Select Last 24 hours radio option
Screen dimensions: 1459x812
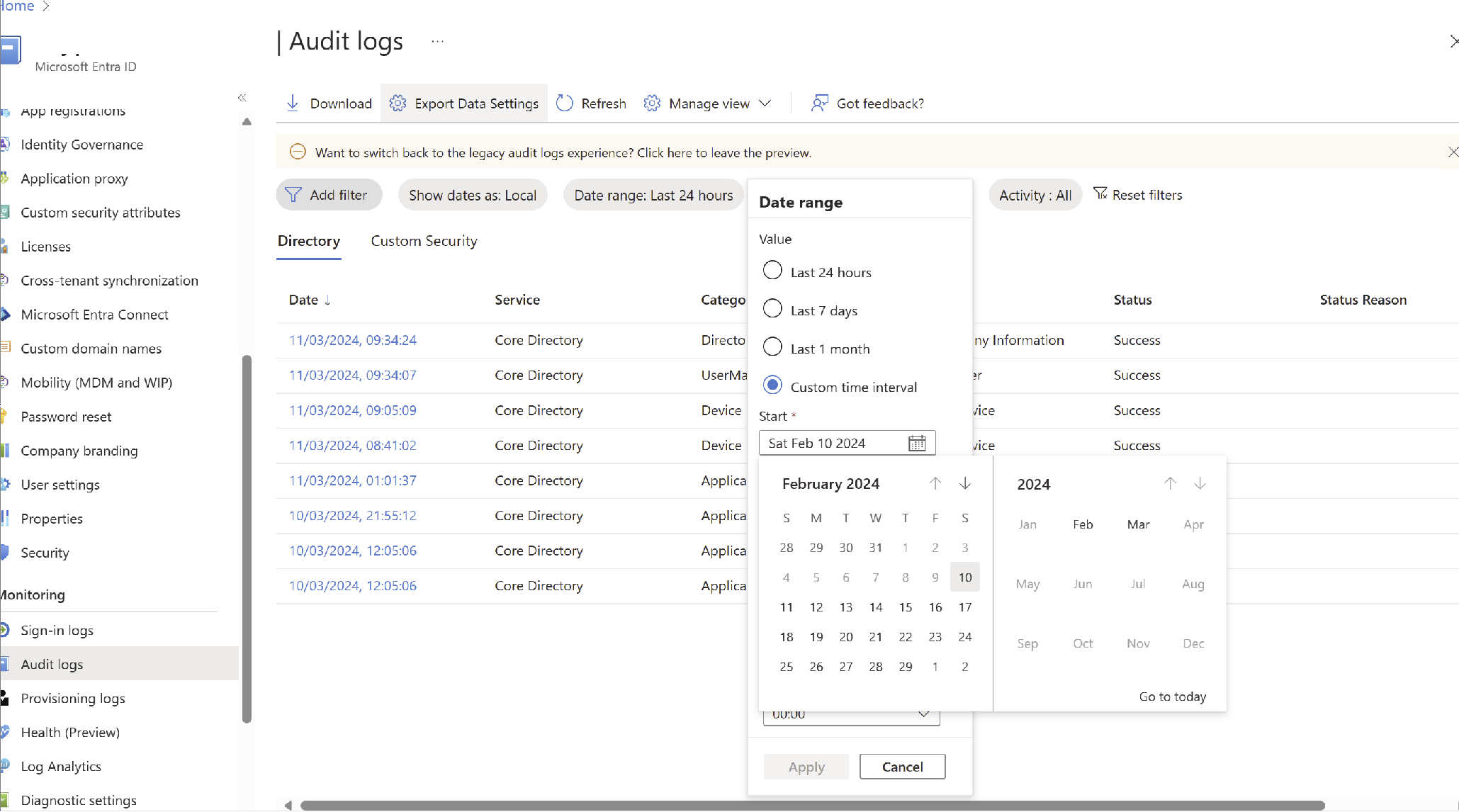point(772,271)
